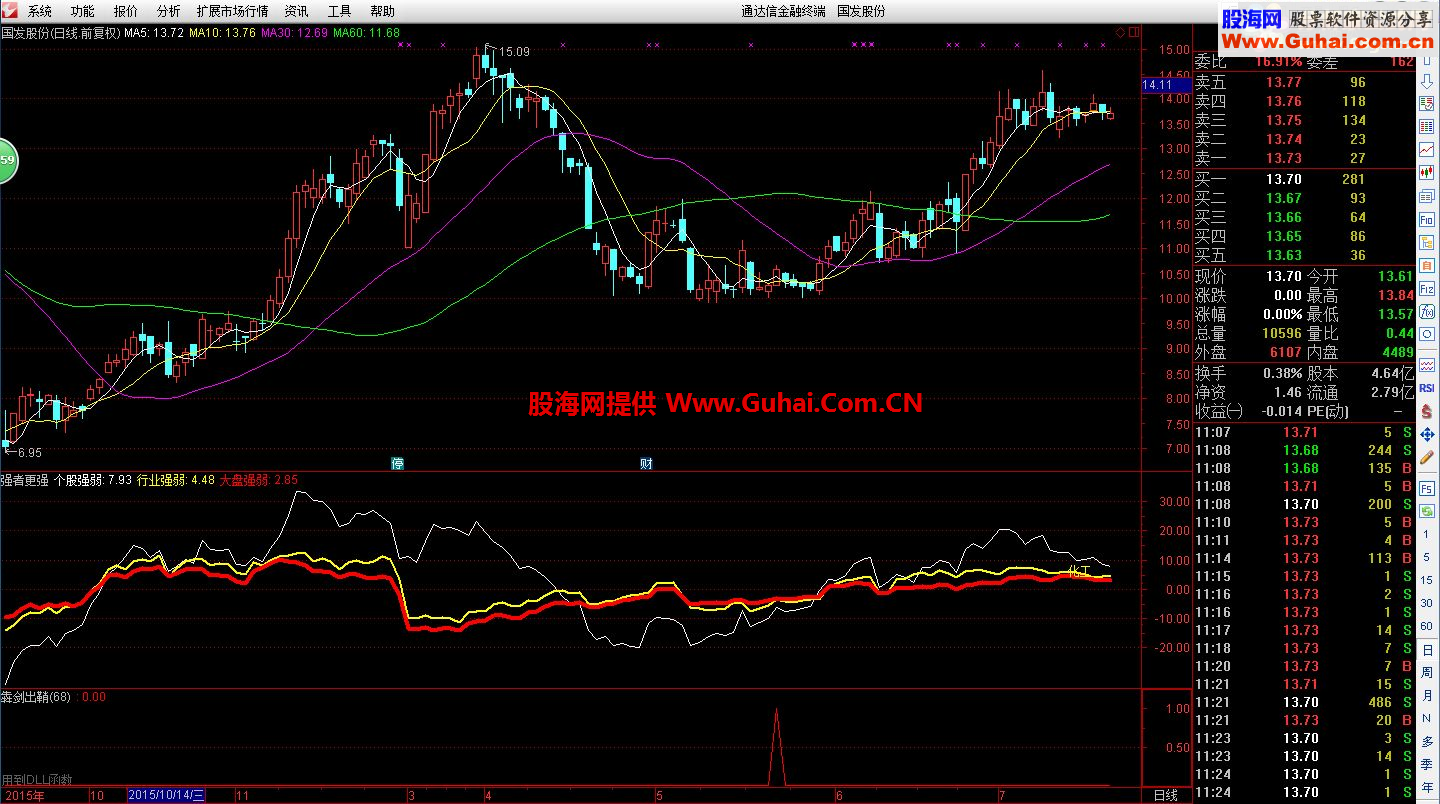Click the 买一 13.70 order row
The image size is (1440, 804).
[1304, 180]
